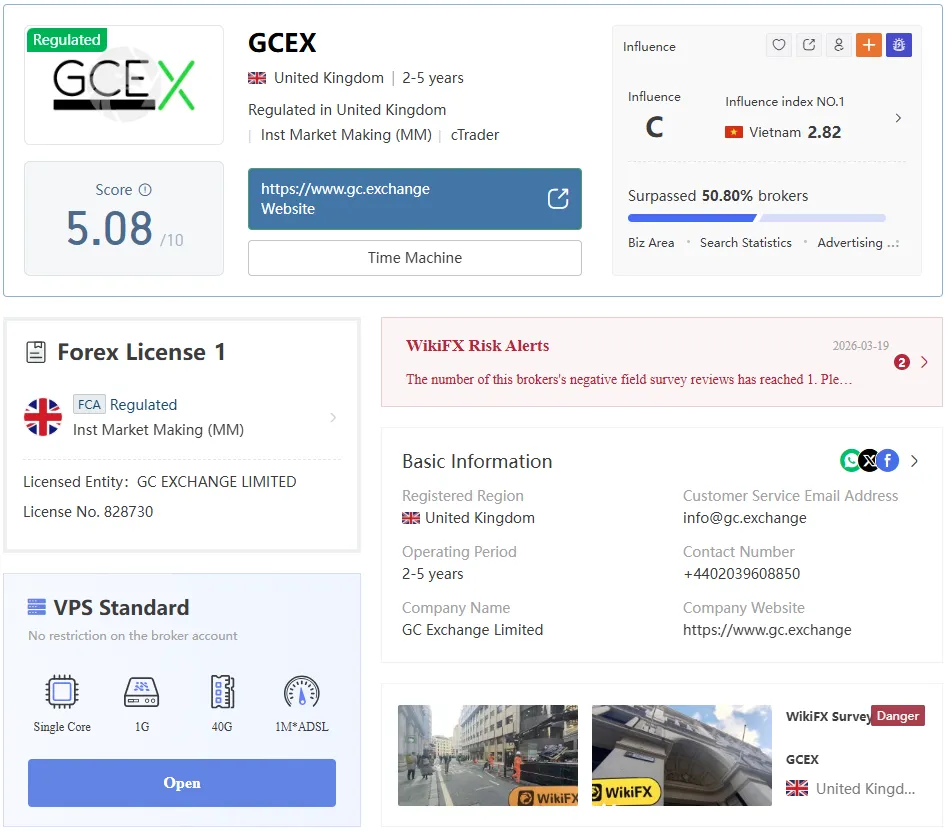Click the VPS Standard Open button
945x831 pixels.
click(x=181, y=783)
